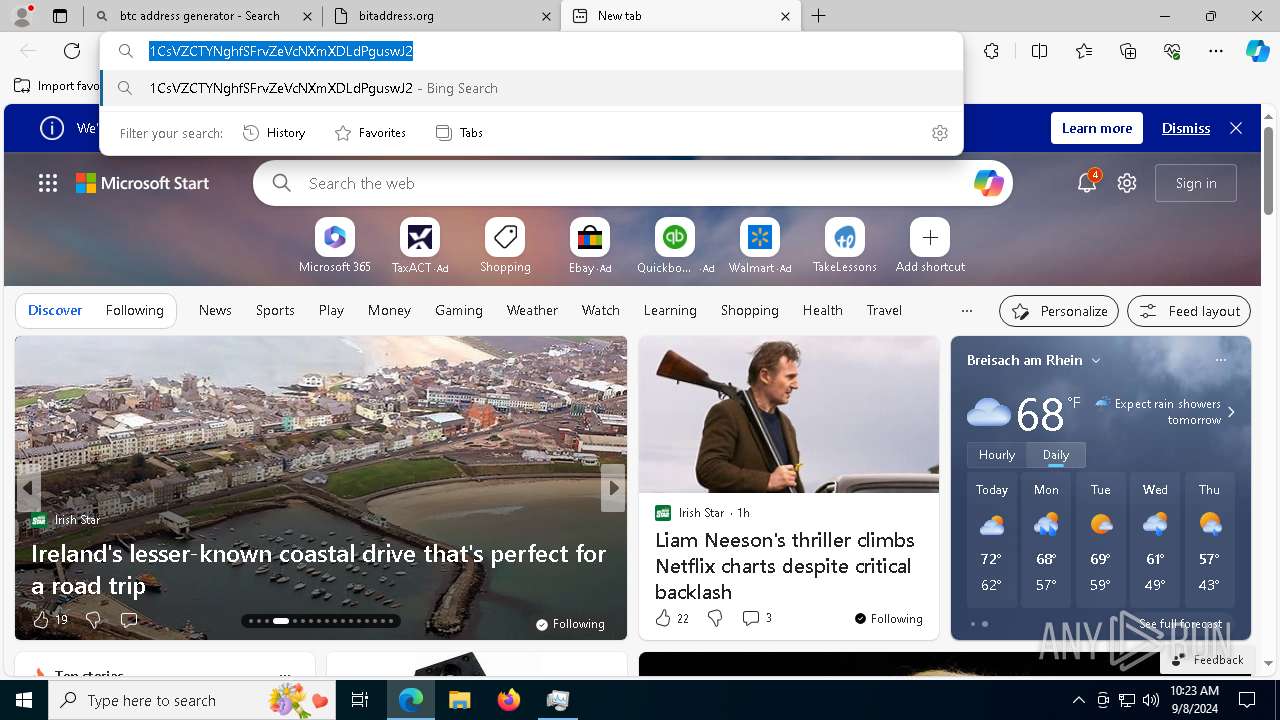
Task: Open Microsoft Start page settings gear
Action: [1127, 183]
